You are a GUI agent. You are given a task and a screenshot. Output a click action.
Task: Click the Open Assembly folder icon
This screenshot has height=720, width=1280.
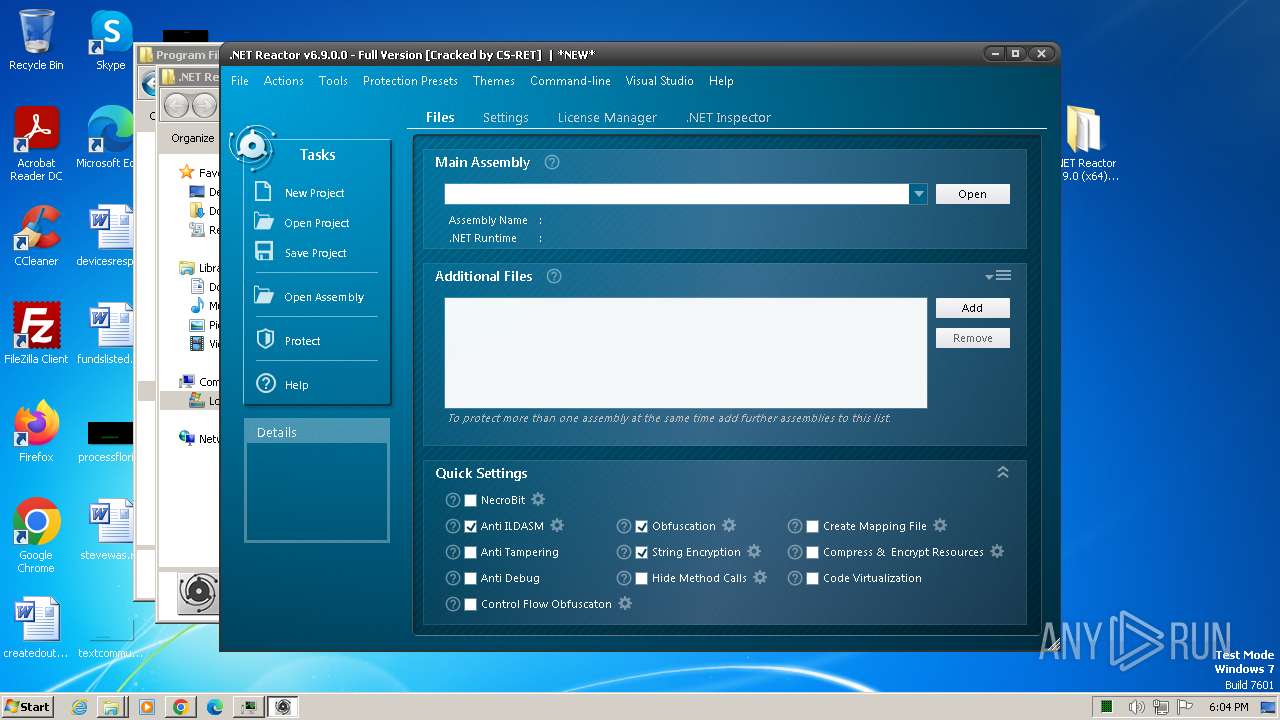click(264, 296)
